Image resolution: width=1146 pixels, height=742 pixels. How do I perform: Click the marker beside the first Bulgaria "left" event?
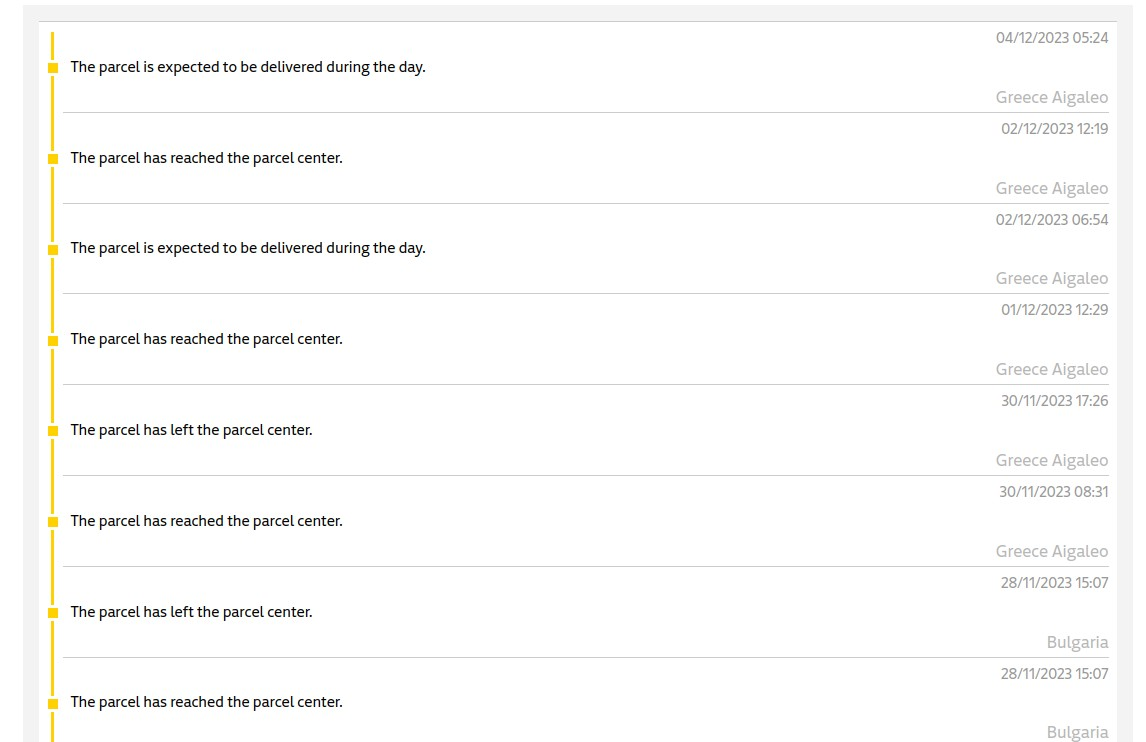pyautogui.click(x=53, y=613)
